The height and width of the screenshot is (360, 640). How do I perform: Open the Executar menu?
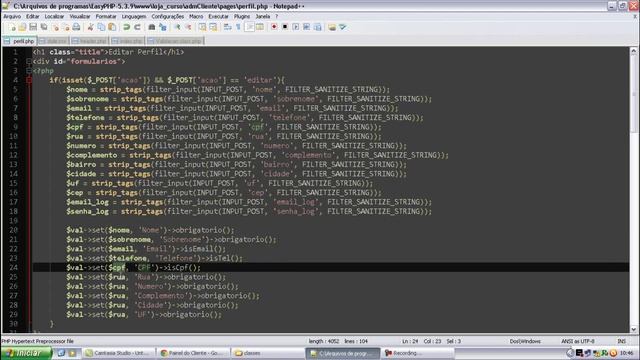[218, 16]
